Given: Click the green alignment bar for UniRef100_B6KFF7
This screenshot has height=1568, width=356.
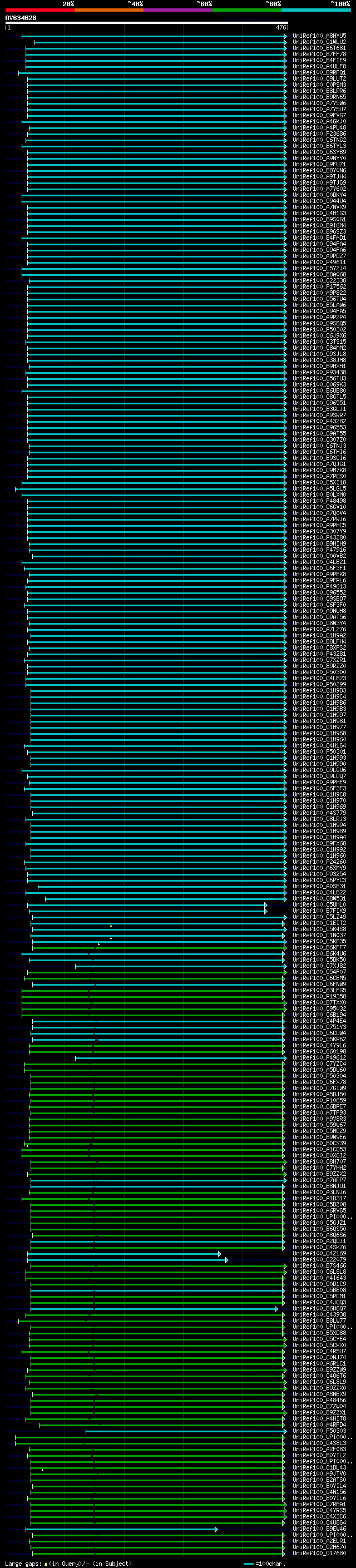Looking at the screenshot, I should pos(159,948).
